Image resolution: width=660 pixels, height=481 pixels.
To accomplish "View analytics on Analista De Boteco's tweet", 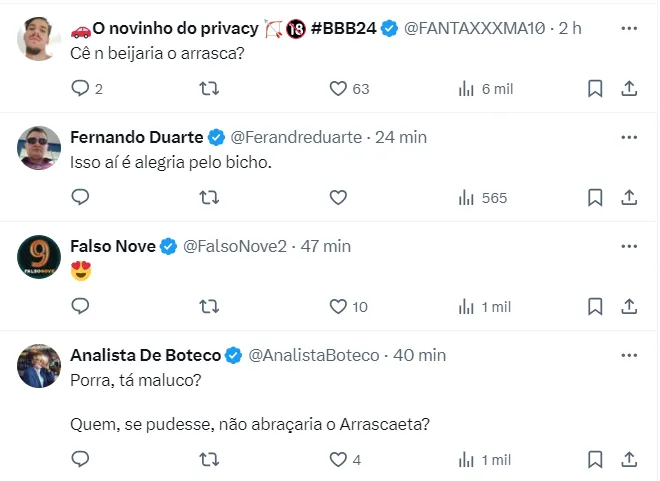I will point(466,460).
